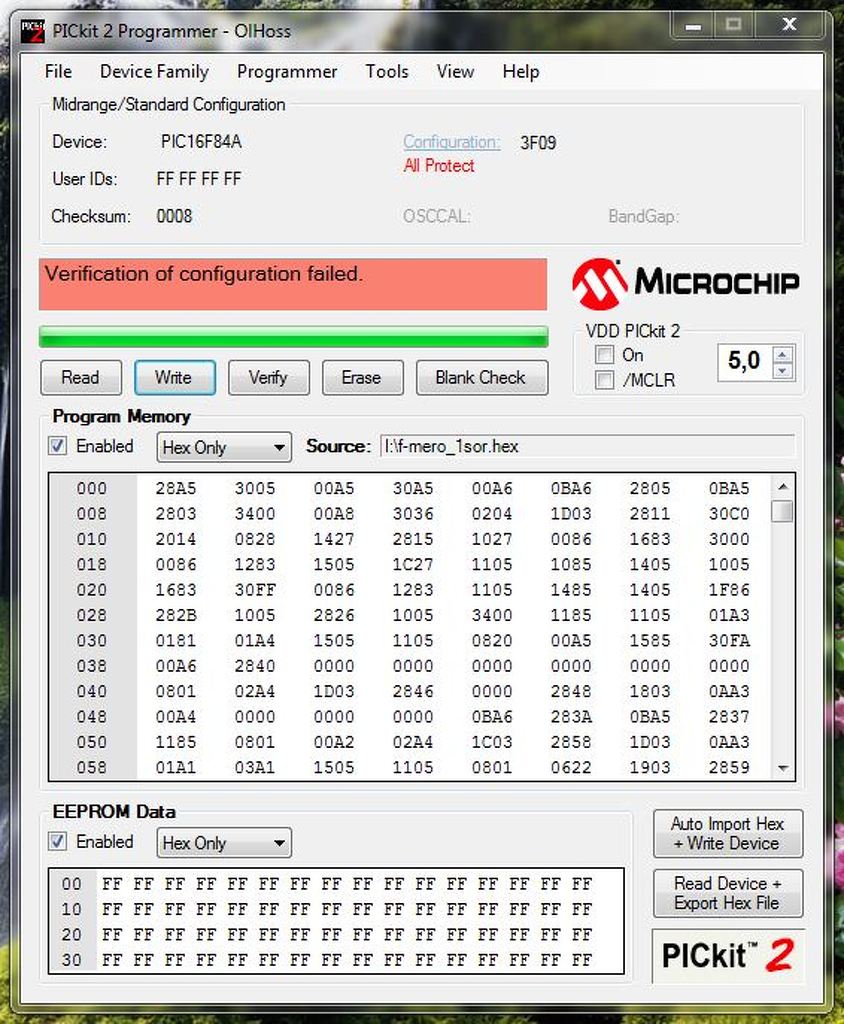844x1024 pixels.
Task: Click program memory cell 283A in row 048
Action: click(x=571, y=717)
